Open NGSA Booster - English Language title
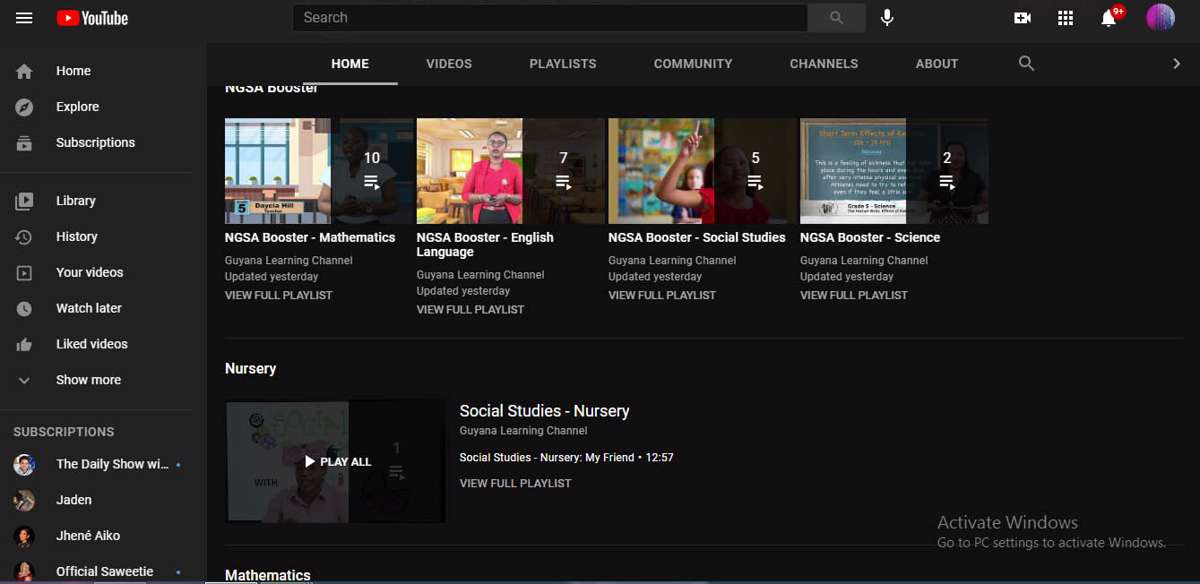Viewport: 1200px width, 584px height. [x=485, y=245]
